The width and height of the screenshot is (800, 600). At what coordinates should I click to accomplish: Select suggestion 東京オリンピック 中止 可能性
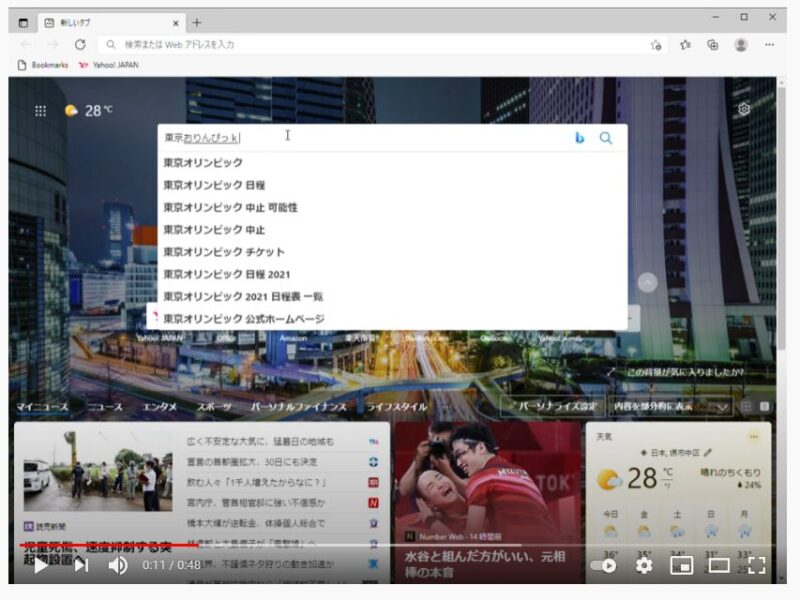[392, 208]
